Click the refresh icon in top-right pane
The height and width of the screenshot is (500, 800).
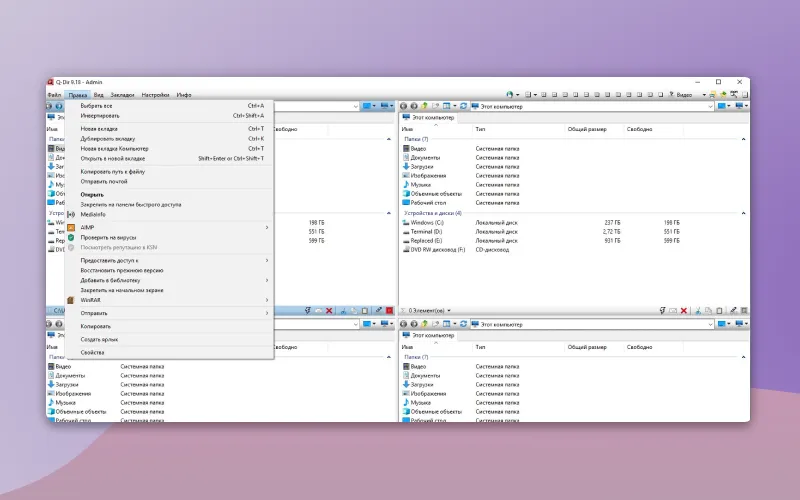463,106
